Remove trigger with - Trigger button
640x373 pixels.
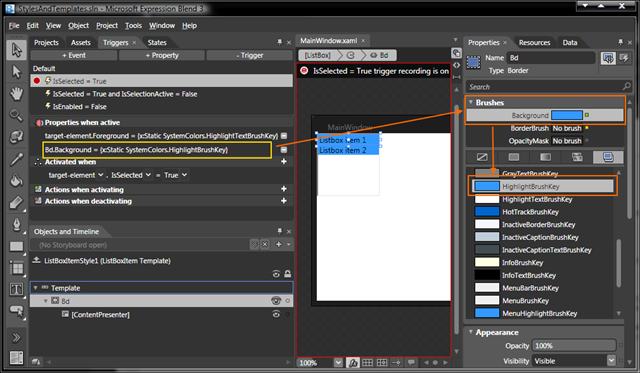click(249, 55)
